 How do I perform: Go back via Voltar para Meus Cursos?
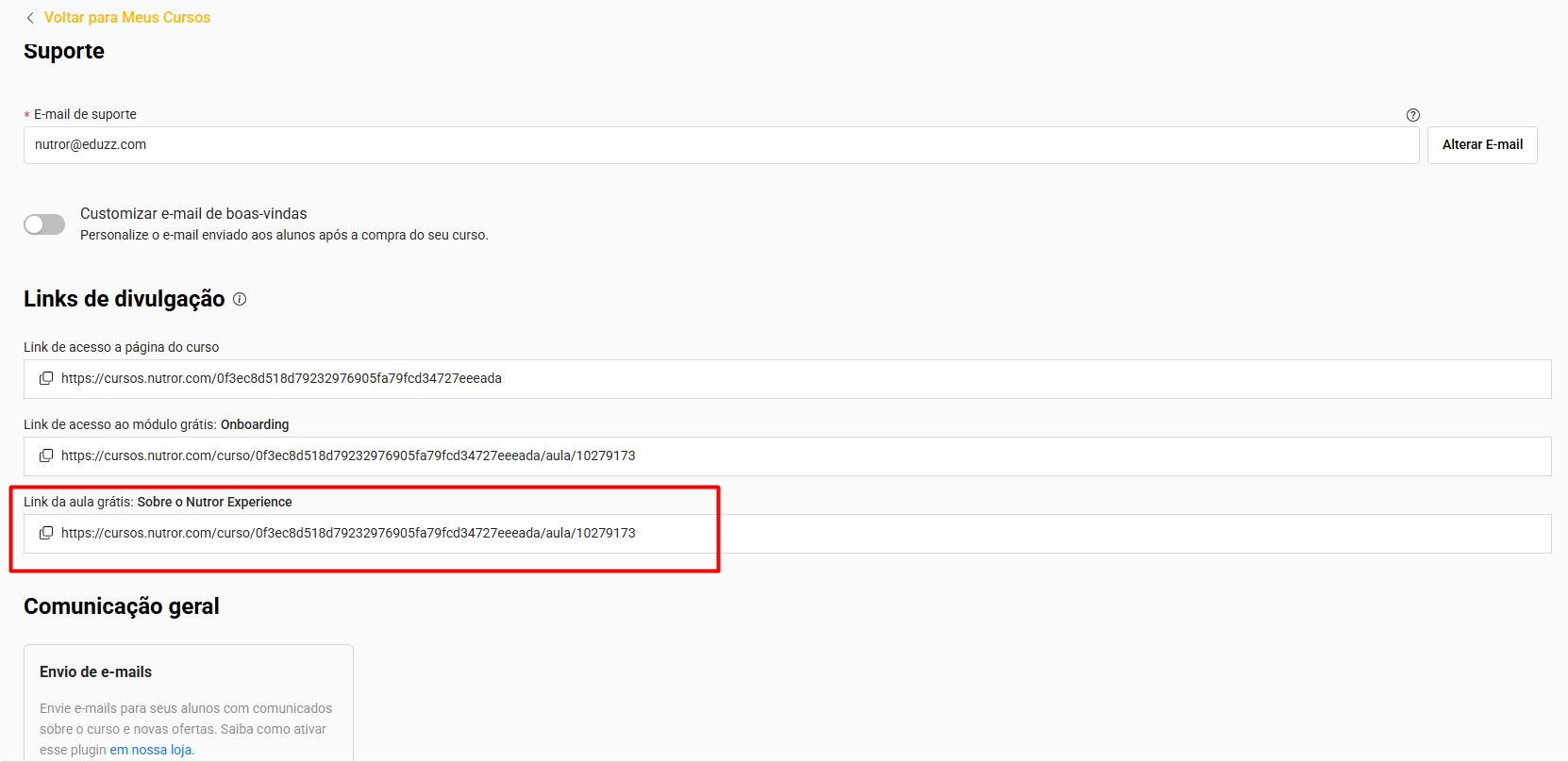pyautogui.click(x=126, y=18)
